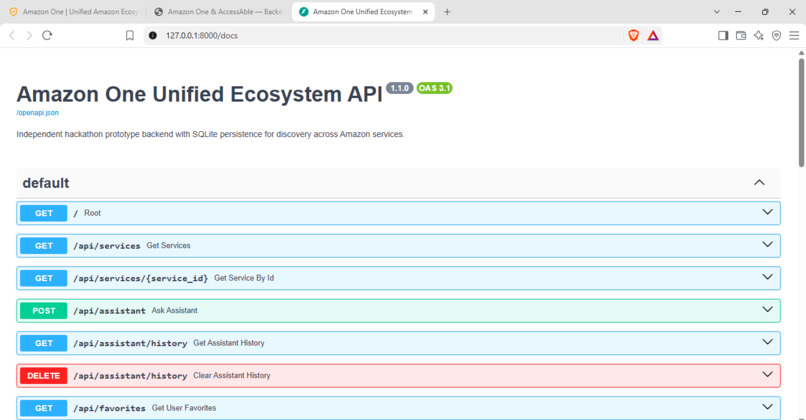Open the Brave VPN shield icon

pyautogui.click(x=776, y=35)
